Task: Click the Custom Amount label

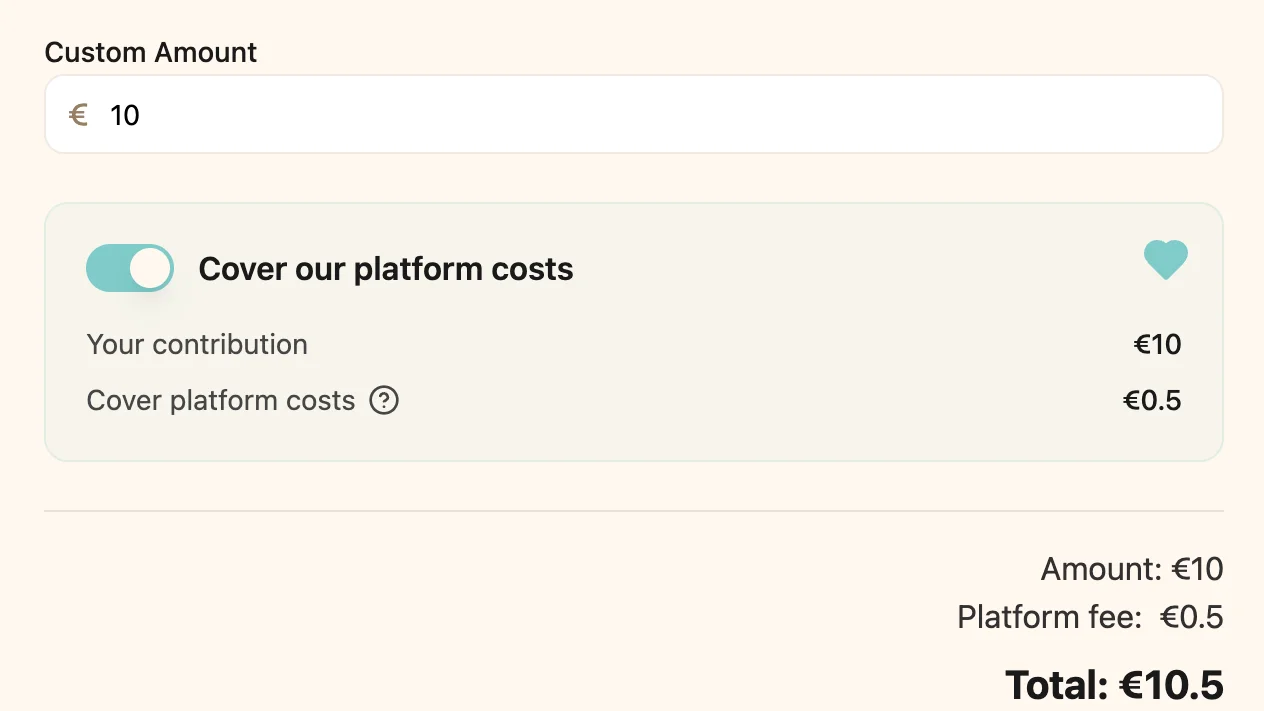Action: tap(151, 52)
